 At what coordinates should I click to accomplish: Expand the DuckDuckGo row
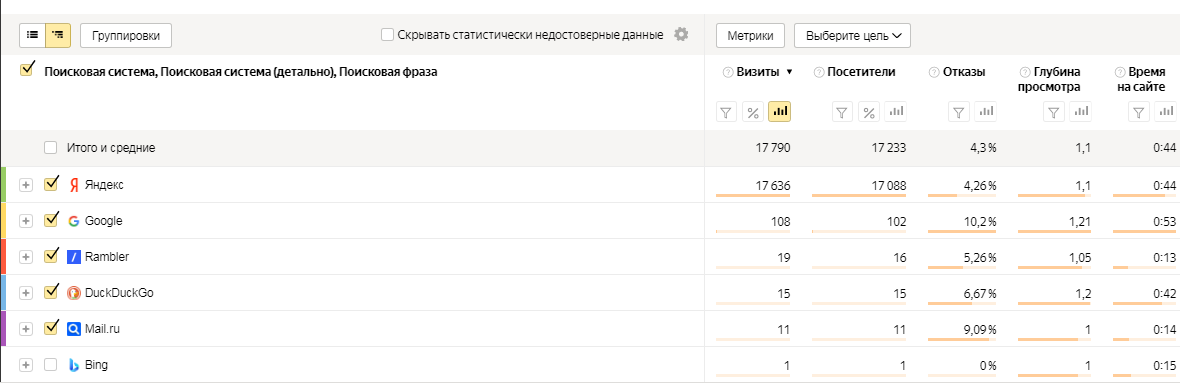point(26,293)
